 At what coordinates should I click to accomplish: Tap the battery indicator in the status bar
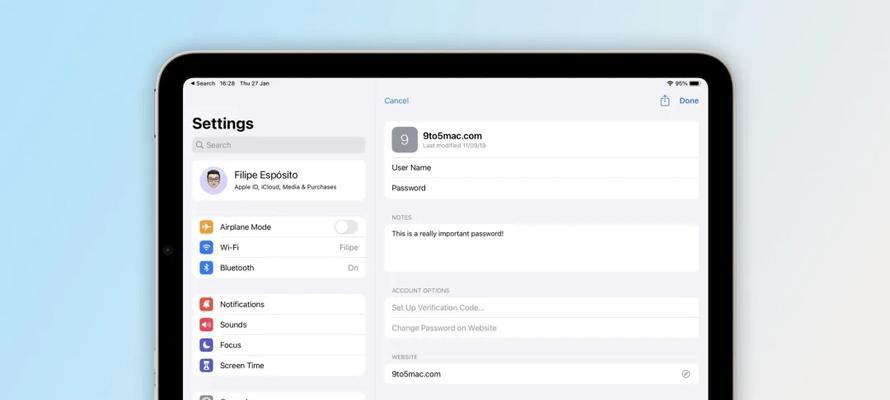(x=694, y=83)
